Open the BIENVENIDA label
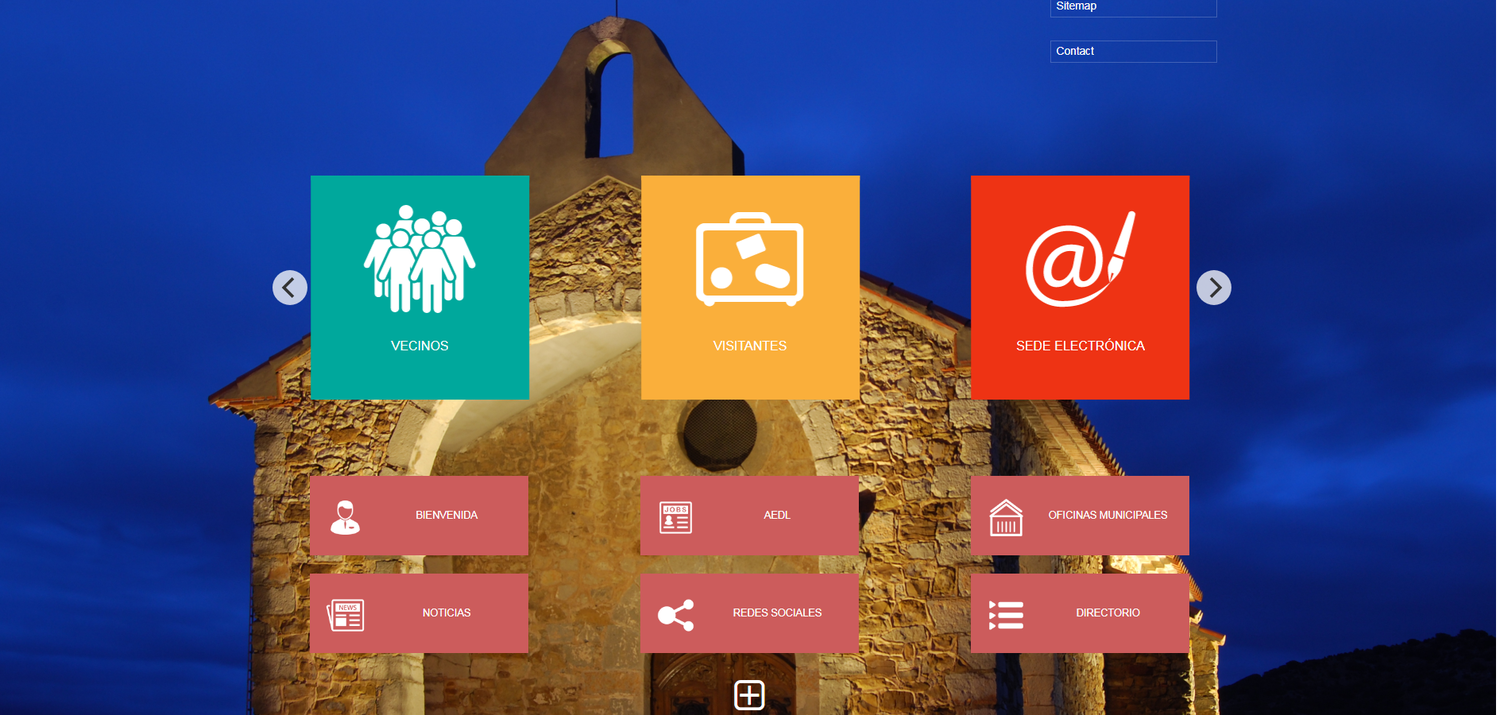Viewport: 1500px width, 715px height. pyautogui.click(x=446, y=515)
